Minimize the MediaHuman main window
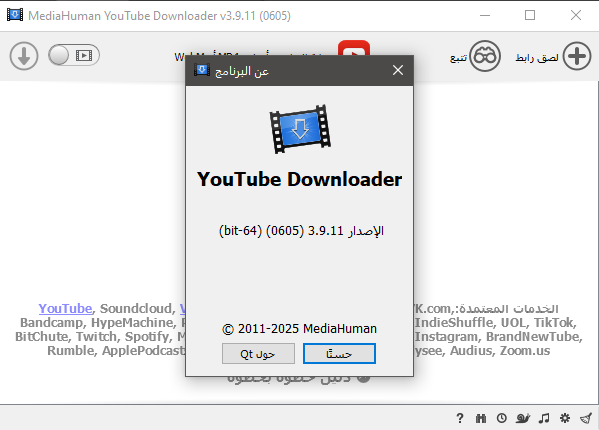 coord(485,15)
